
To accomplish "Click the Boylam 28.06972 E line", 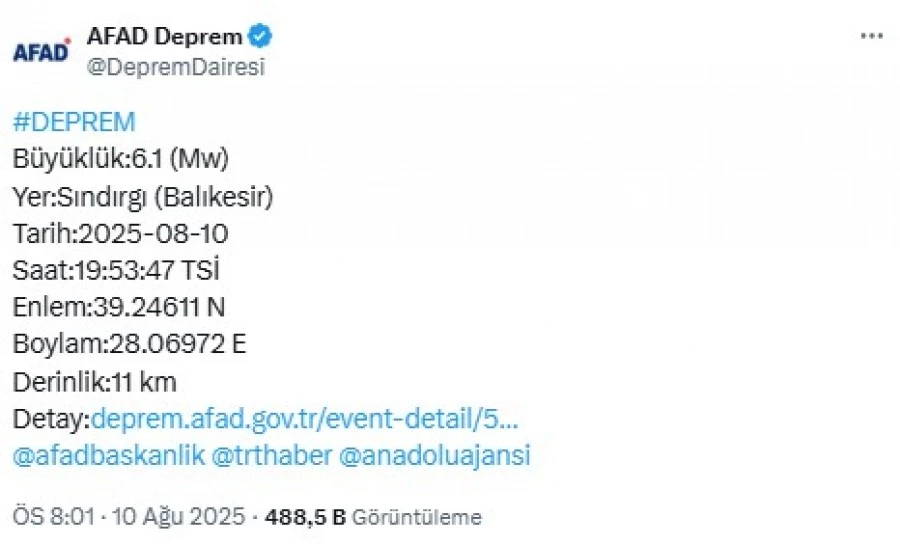I will [129, 345].
